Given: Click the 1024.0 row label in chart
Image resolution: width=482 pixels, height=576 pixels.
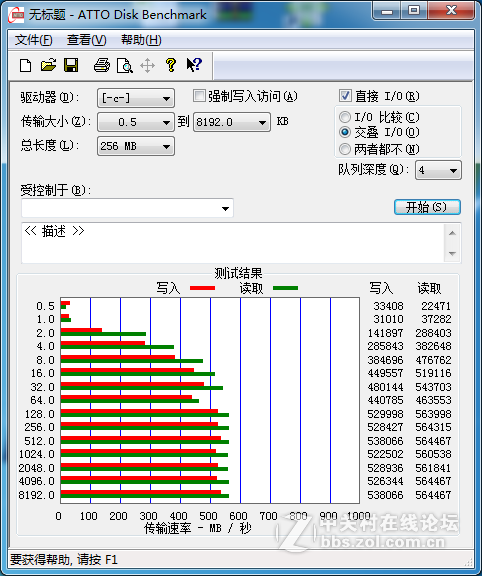Looking at the screenshot, I should (x=37, y=454).
